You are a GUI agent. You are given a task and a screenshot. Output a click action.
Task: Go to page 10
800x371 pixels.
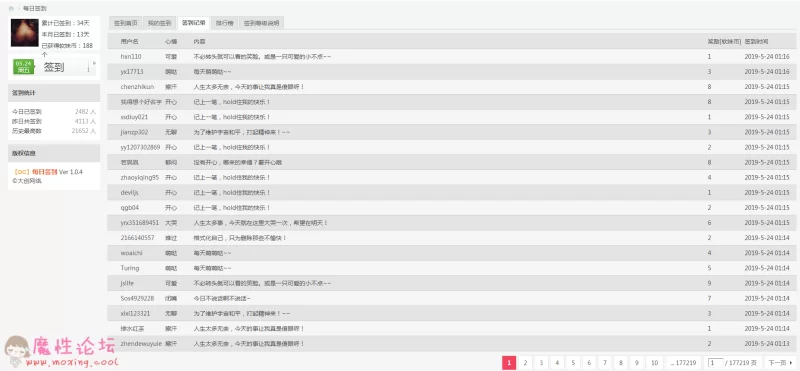pyautogui.click(x=654, y=363)
